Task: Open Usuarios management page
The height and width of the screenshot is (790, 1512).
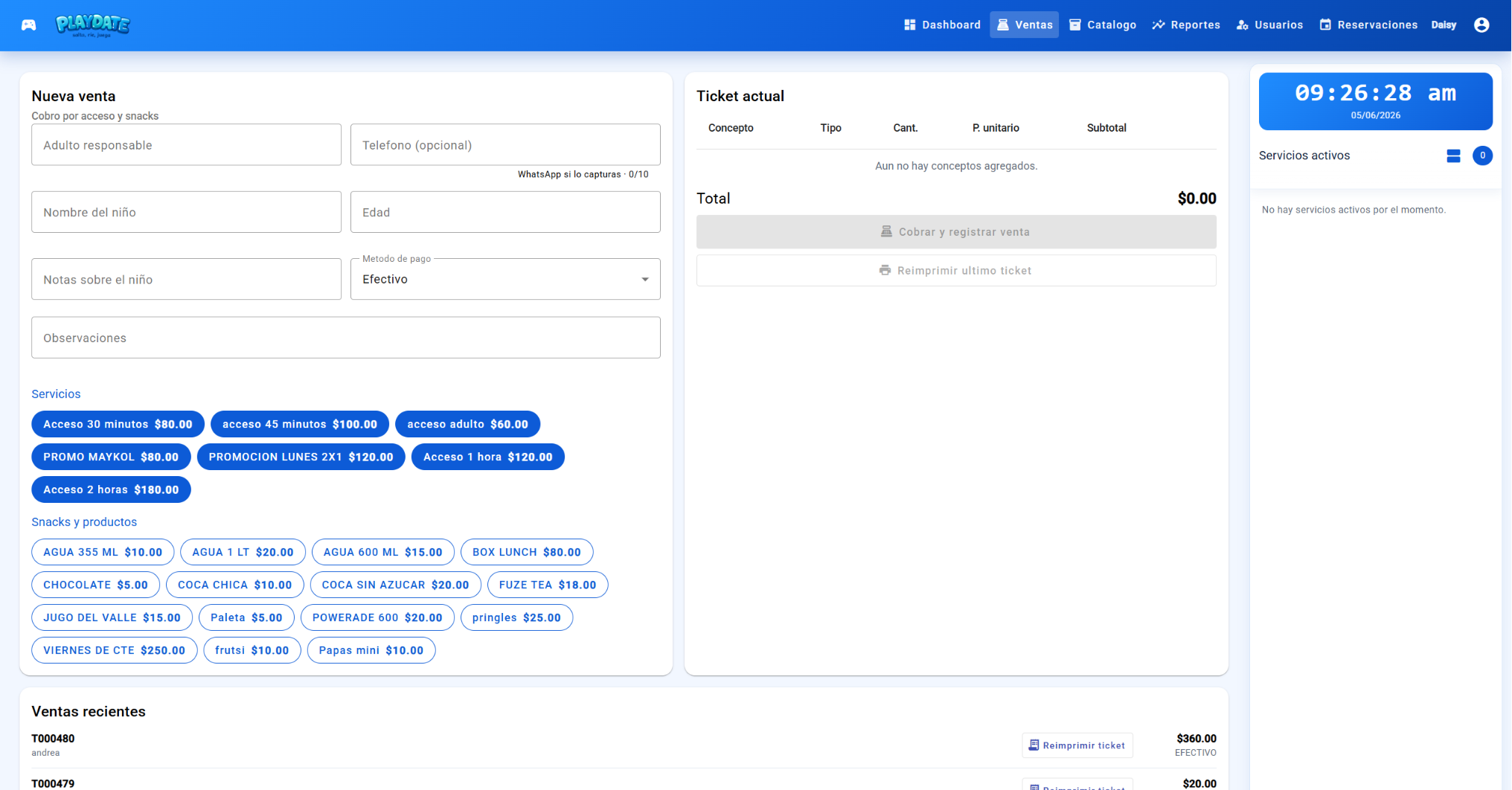Action: pos(1269,25)
